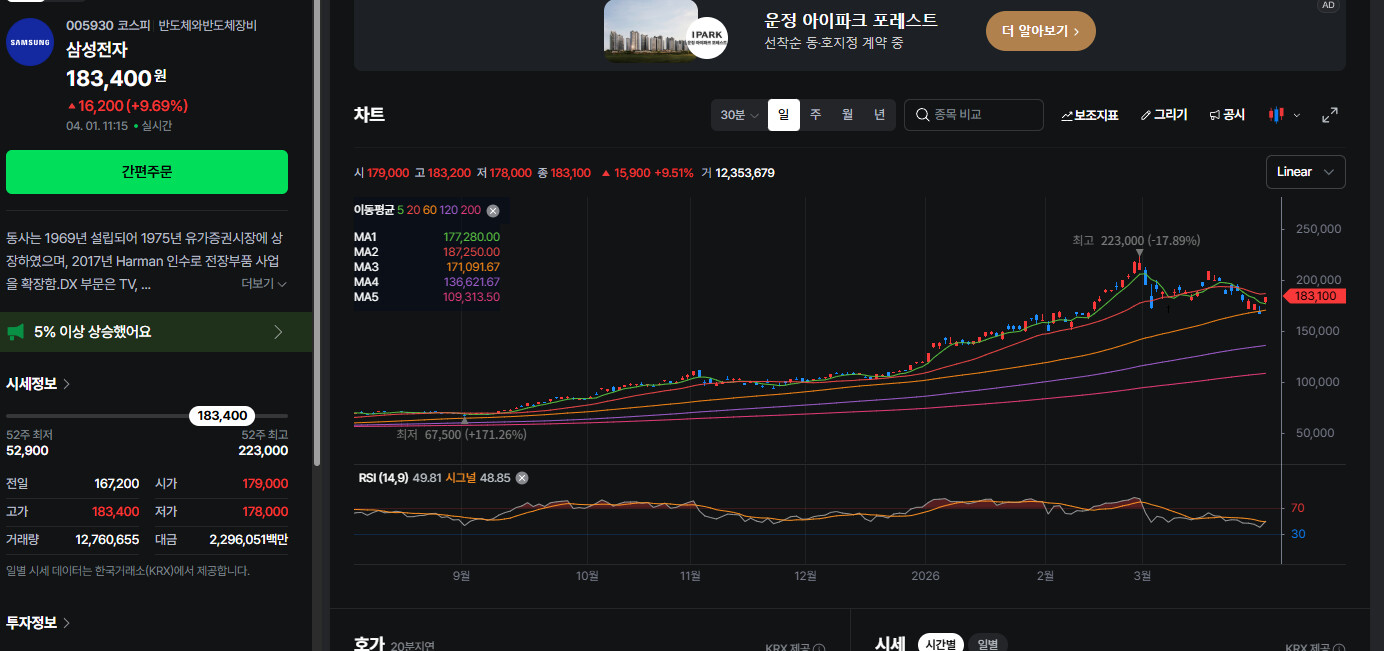1384x651 pixels.
Task: Open 공시 disclosures from chart toolbar
Action: click(x=1227, y=115)
